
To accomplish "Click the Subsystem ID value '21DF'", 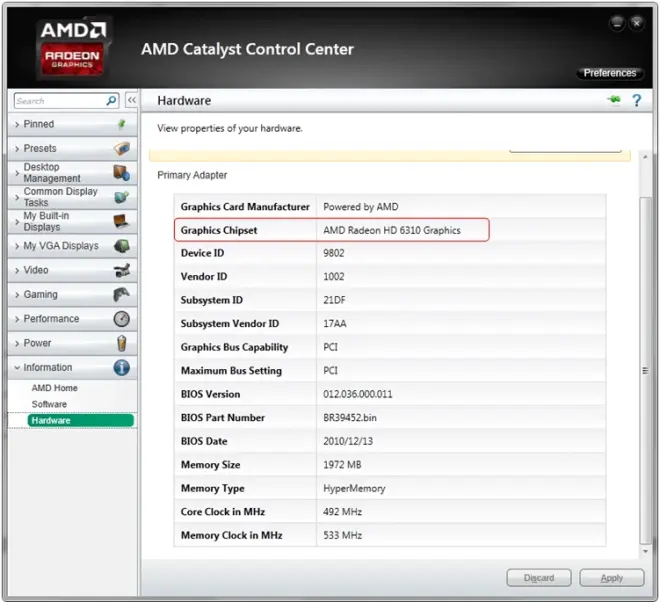I will tap(334, 300).
